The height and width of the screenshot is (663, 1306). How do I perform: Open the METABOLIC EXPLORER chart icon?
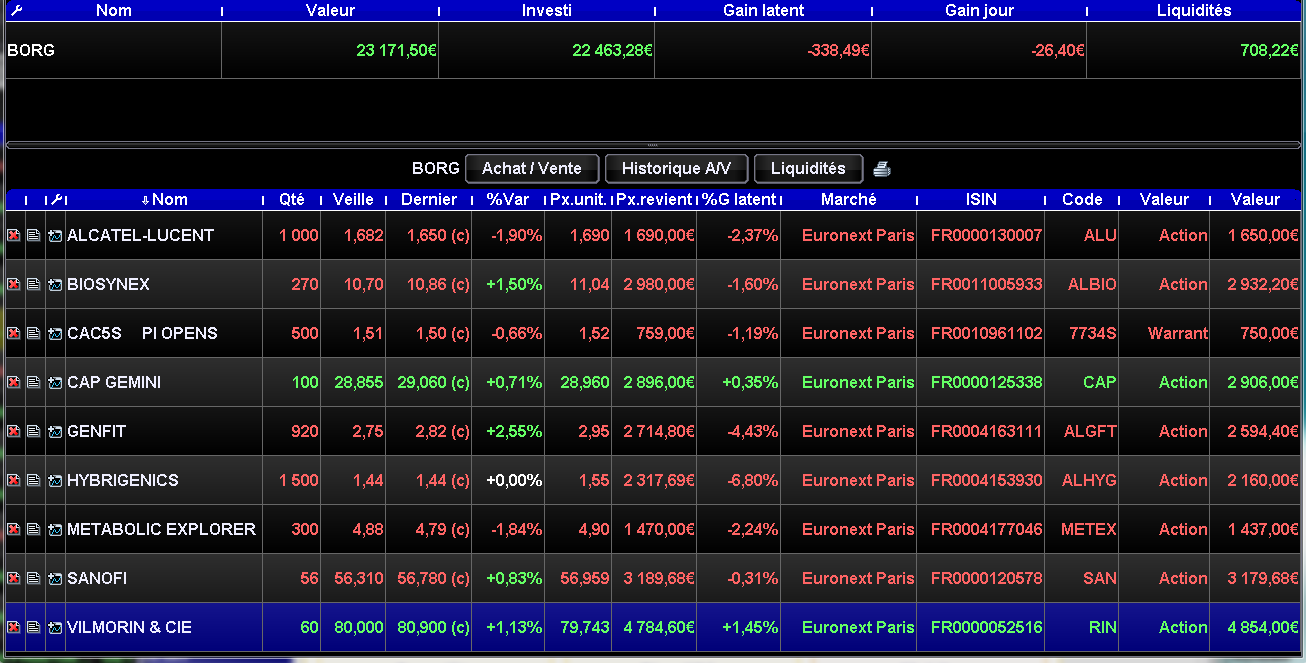click(x=55, y=529)
